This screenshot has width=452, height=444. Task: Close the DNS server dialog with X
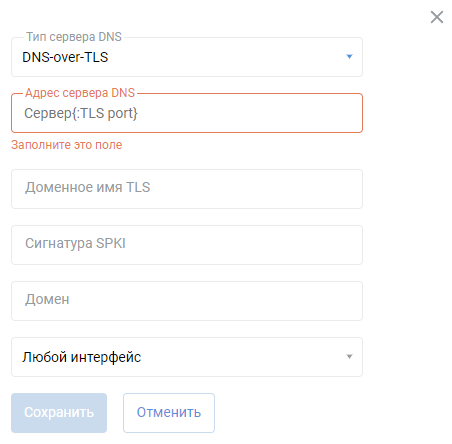click(437, 17)
